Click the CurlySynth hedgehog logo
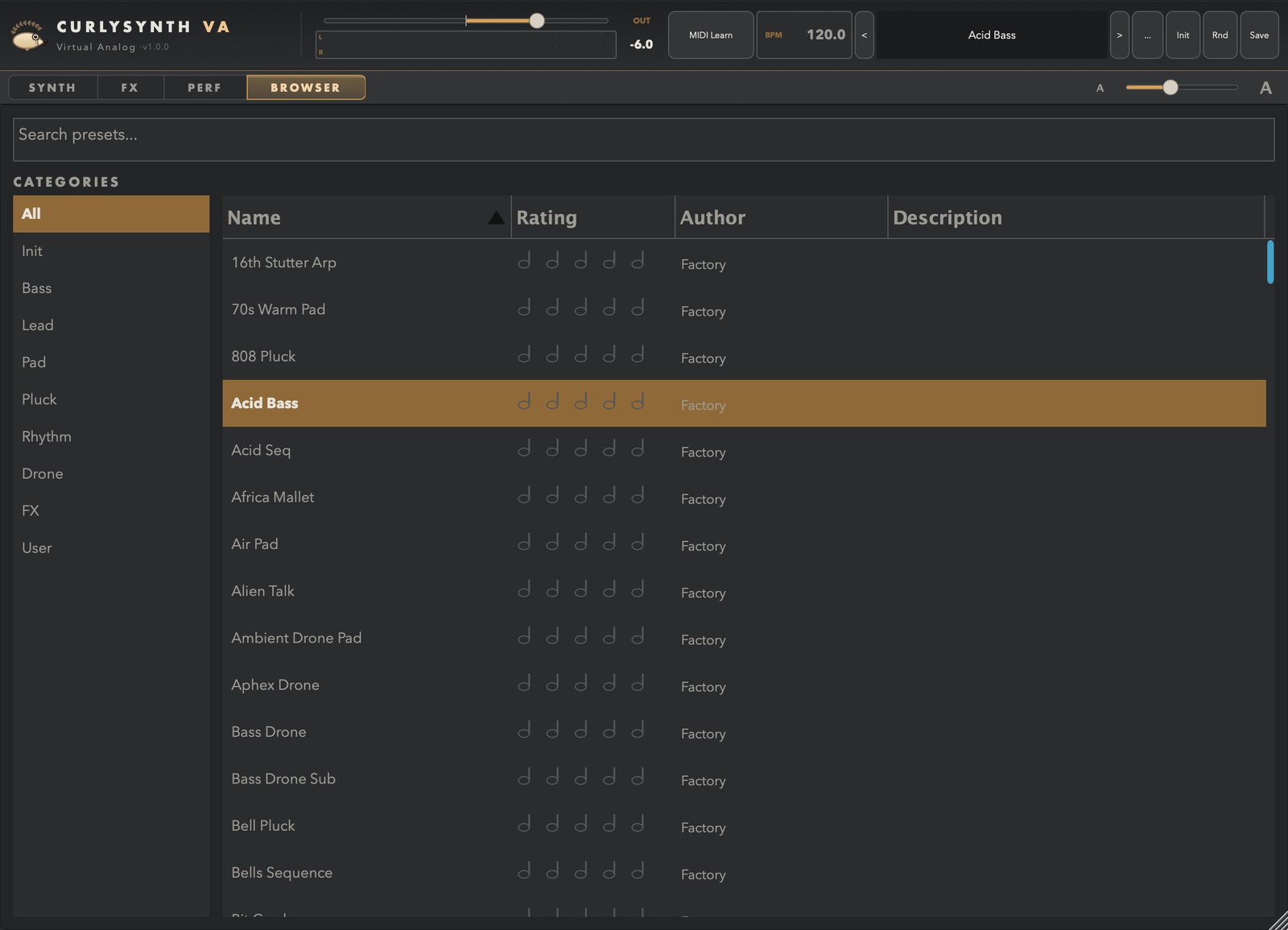1288x930 pixels. [28, 35]
